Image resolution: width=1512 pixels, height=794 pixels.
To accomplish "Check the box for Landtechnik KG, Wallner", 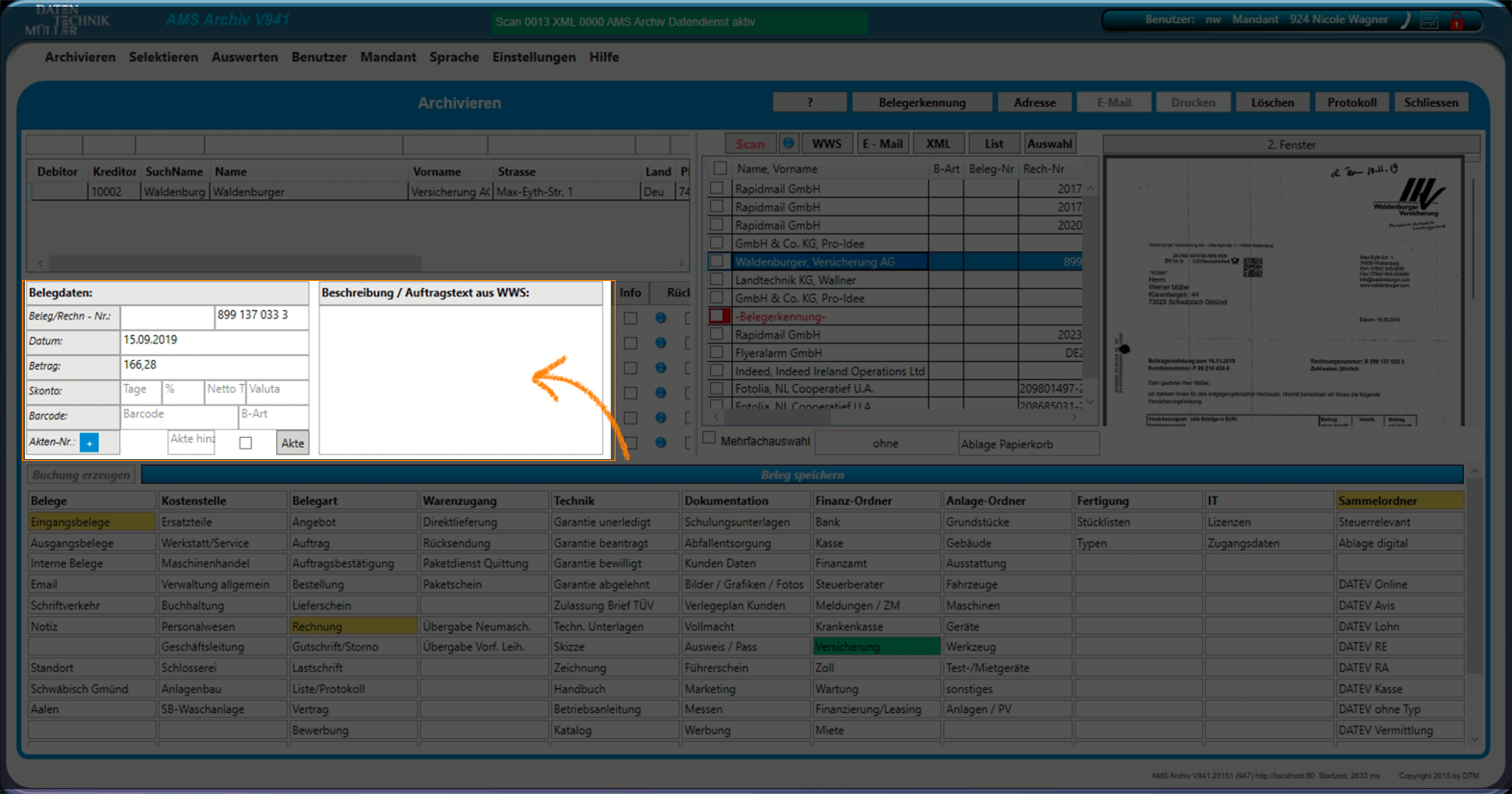I will pyautogui.click(x=717, y=280).
